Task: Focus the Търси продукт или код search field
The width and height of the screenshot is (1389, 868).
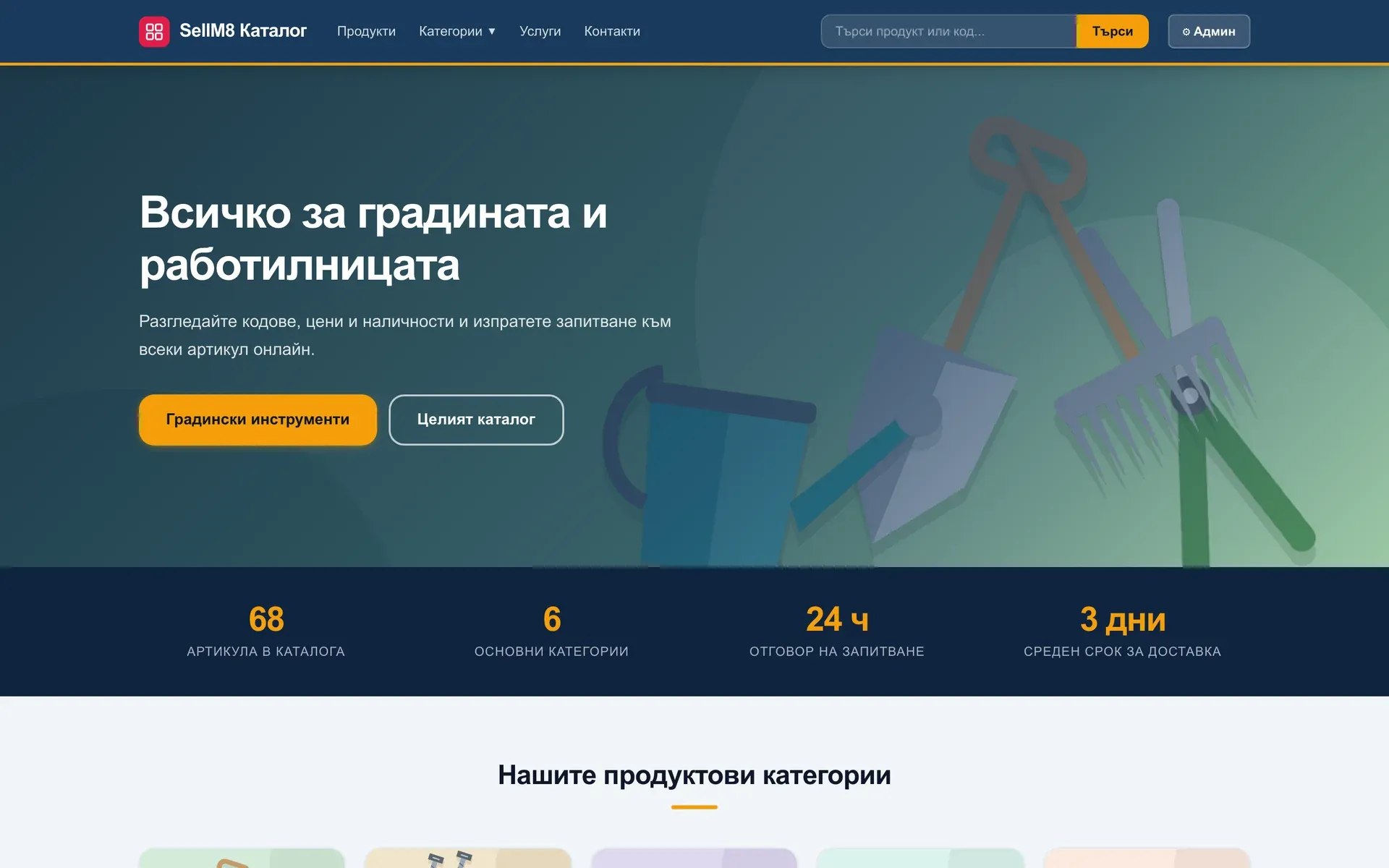Action: (x=948, y=31)
